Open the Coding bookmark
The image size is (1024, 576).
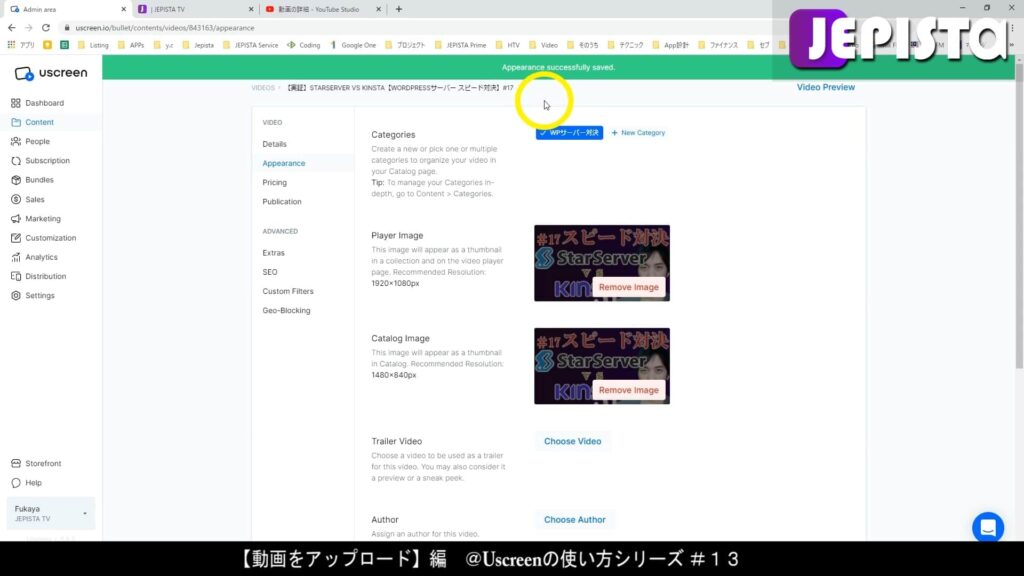tap(304, 45)
